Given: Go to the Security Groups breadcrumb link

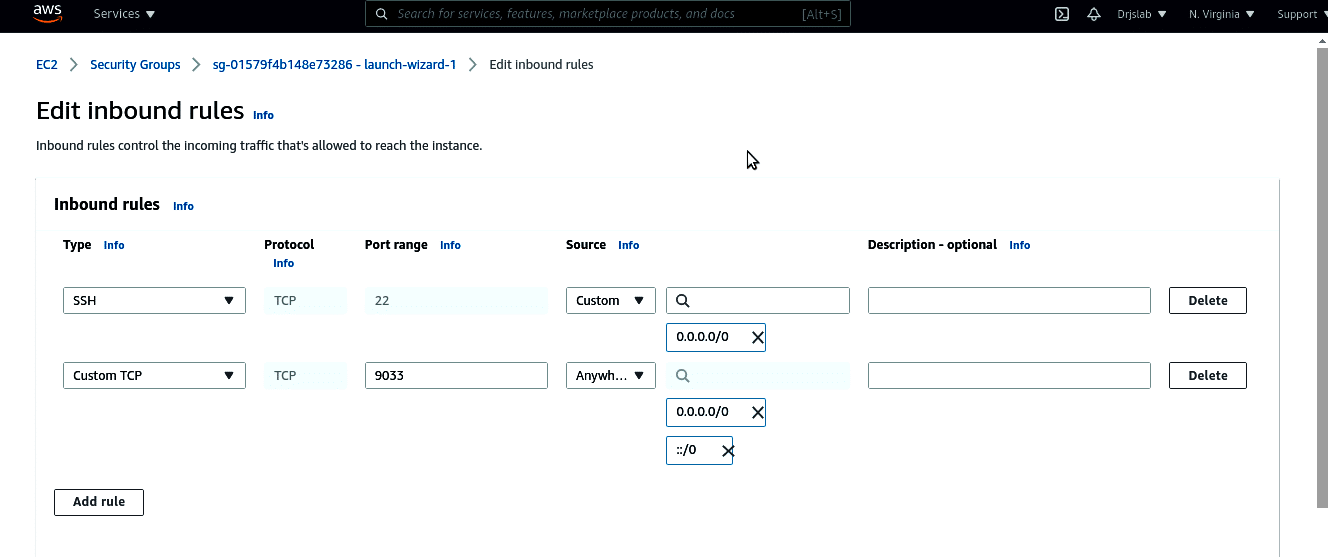Looking at the screenshot, I should [135, 65].
